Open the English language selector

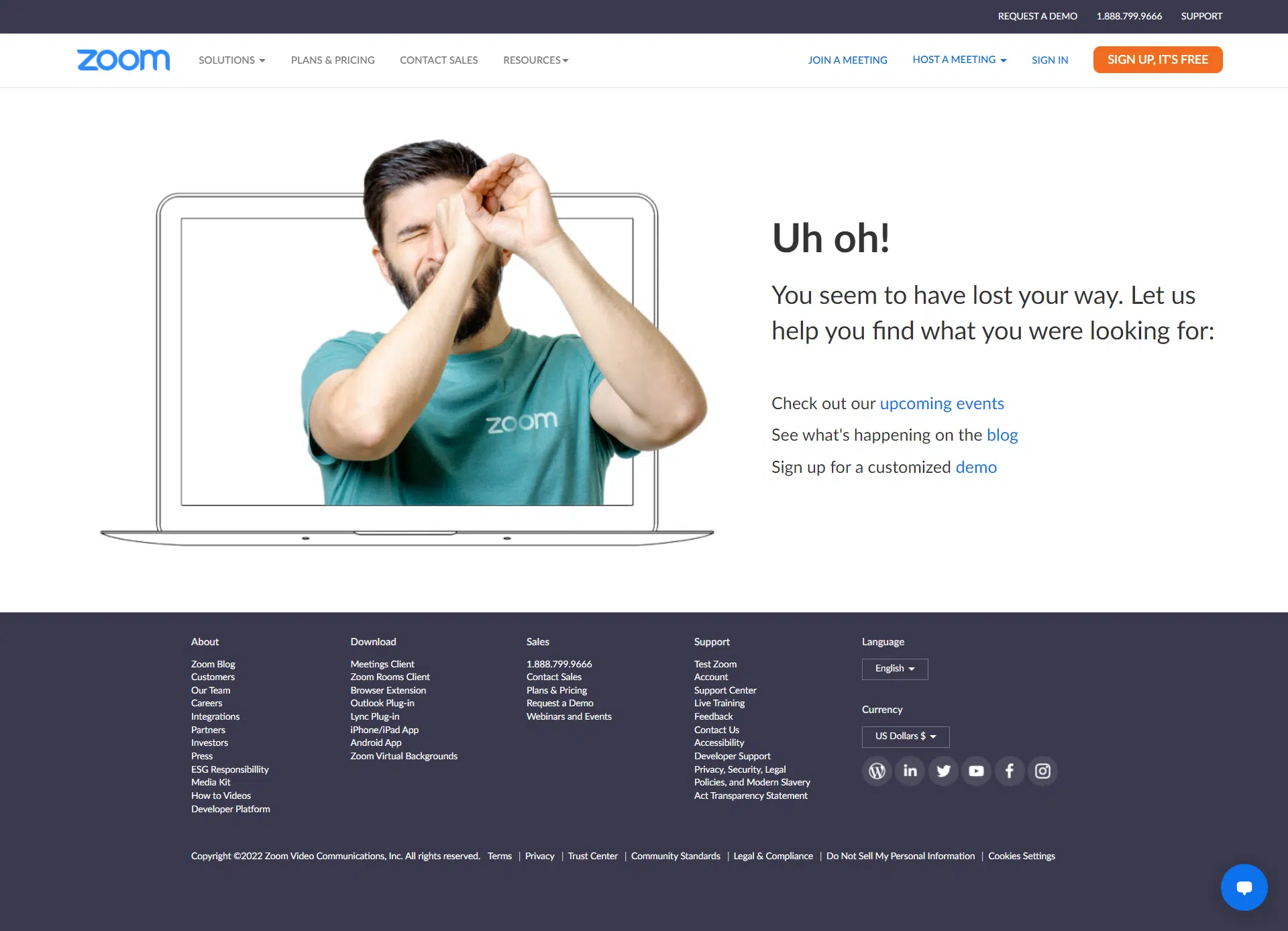coord(895,669)
